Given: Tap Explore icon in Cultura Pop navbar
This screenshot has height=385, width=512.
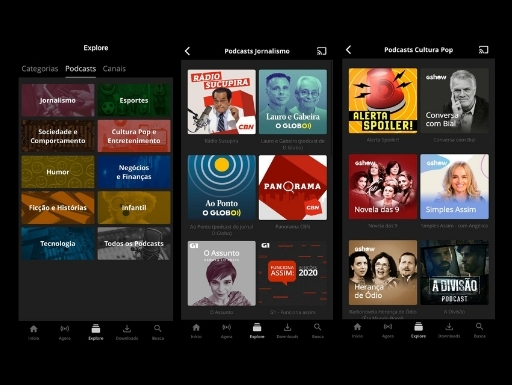Looking at the screenshot, I should [x=418, y=327].
